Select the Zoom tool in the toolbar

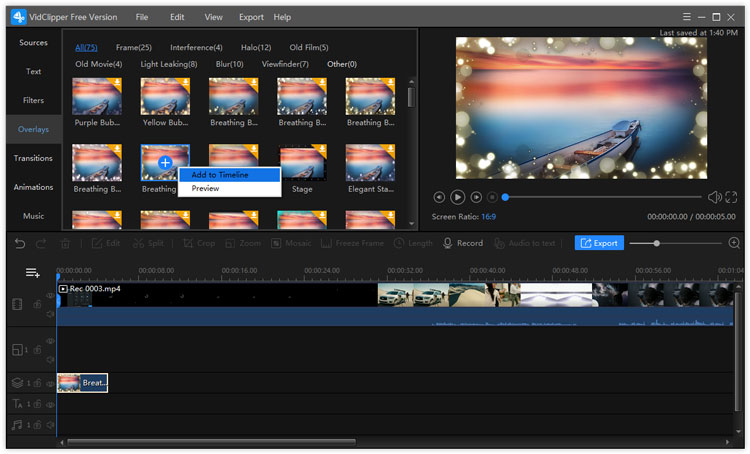pos(243,243)
